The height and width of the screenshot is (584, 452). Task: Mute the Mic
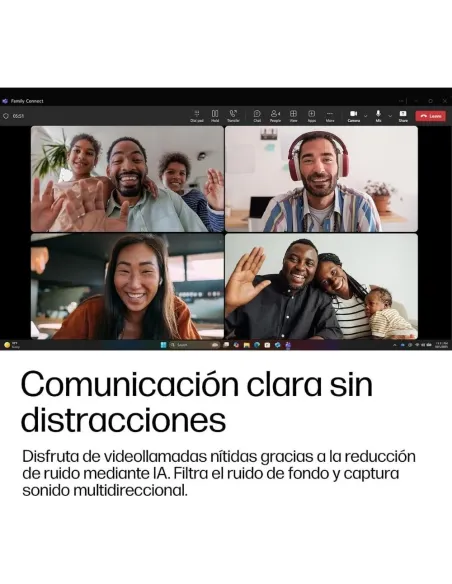point(378,116)
